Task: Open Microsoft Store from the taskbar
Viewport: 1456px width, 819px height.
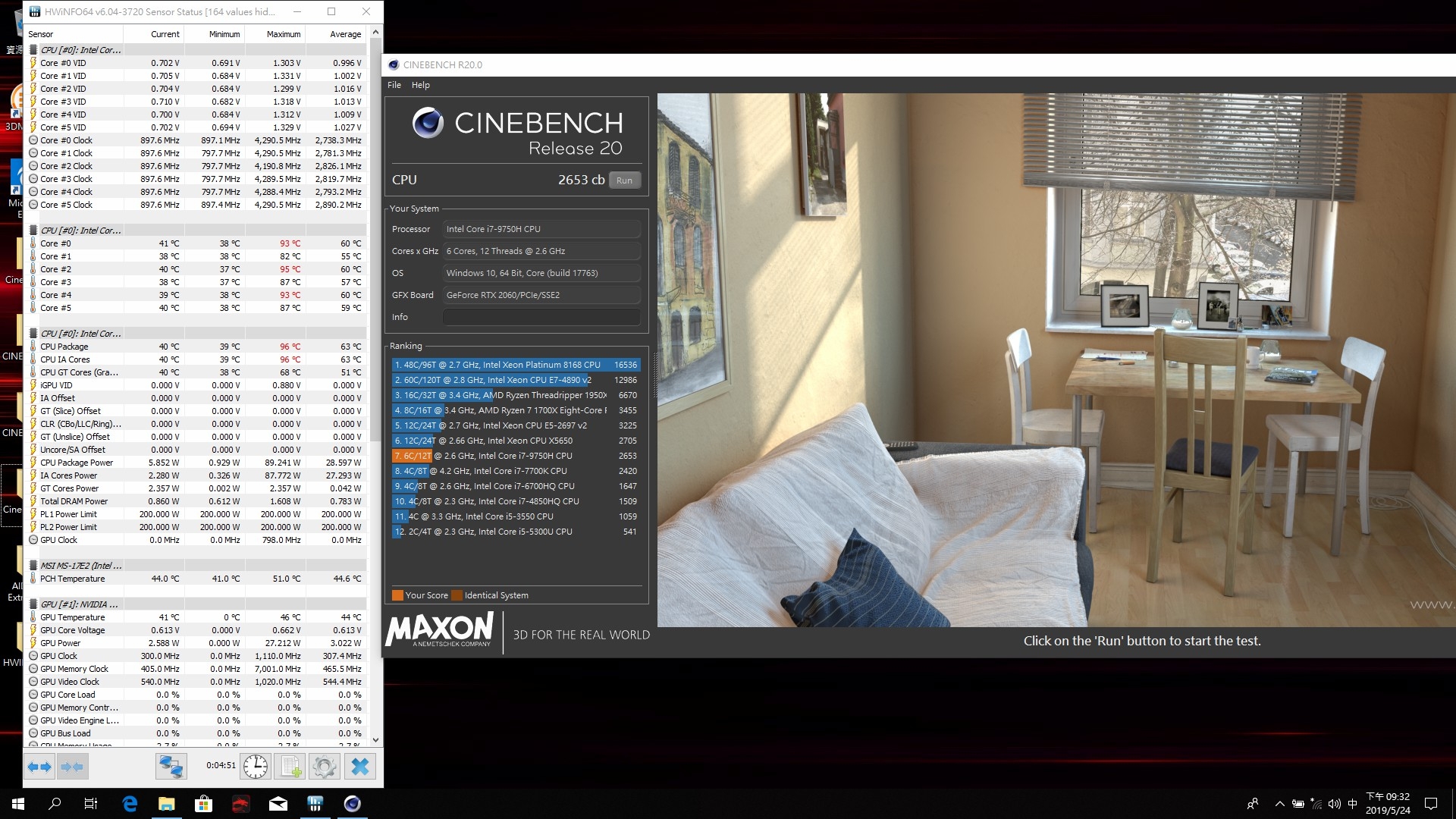Action: 203,804
